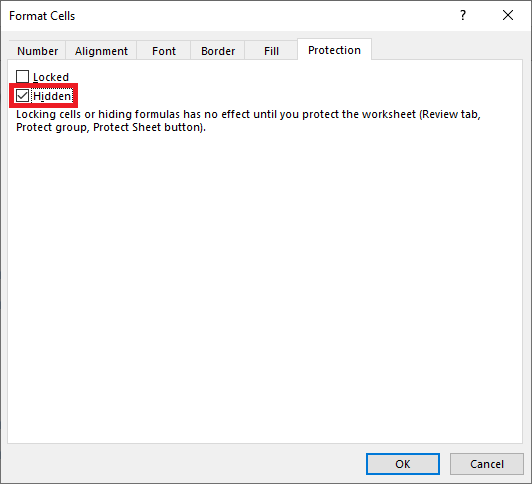
Task: Click the 'Protect Sheet button' text line
Action: click(111, 127)
